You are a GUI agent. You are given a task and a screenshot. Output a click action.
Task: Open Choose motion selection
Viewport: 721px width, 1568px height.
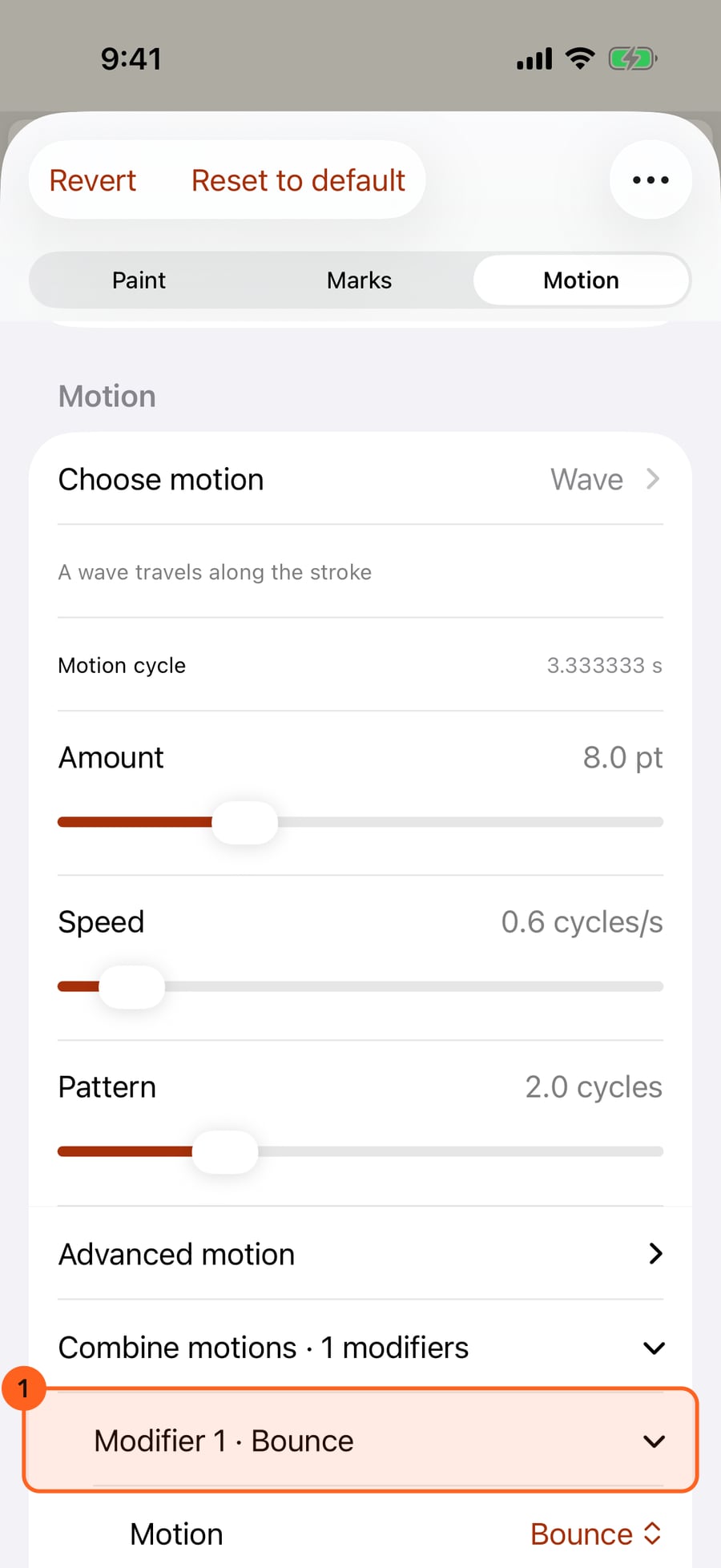pos(360,479)
